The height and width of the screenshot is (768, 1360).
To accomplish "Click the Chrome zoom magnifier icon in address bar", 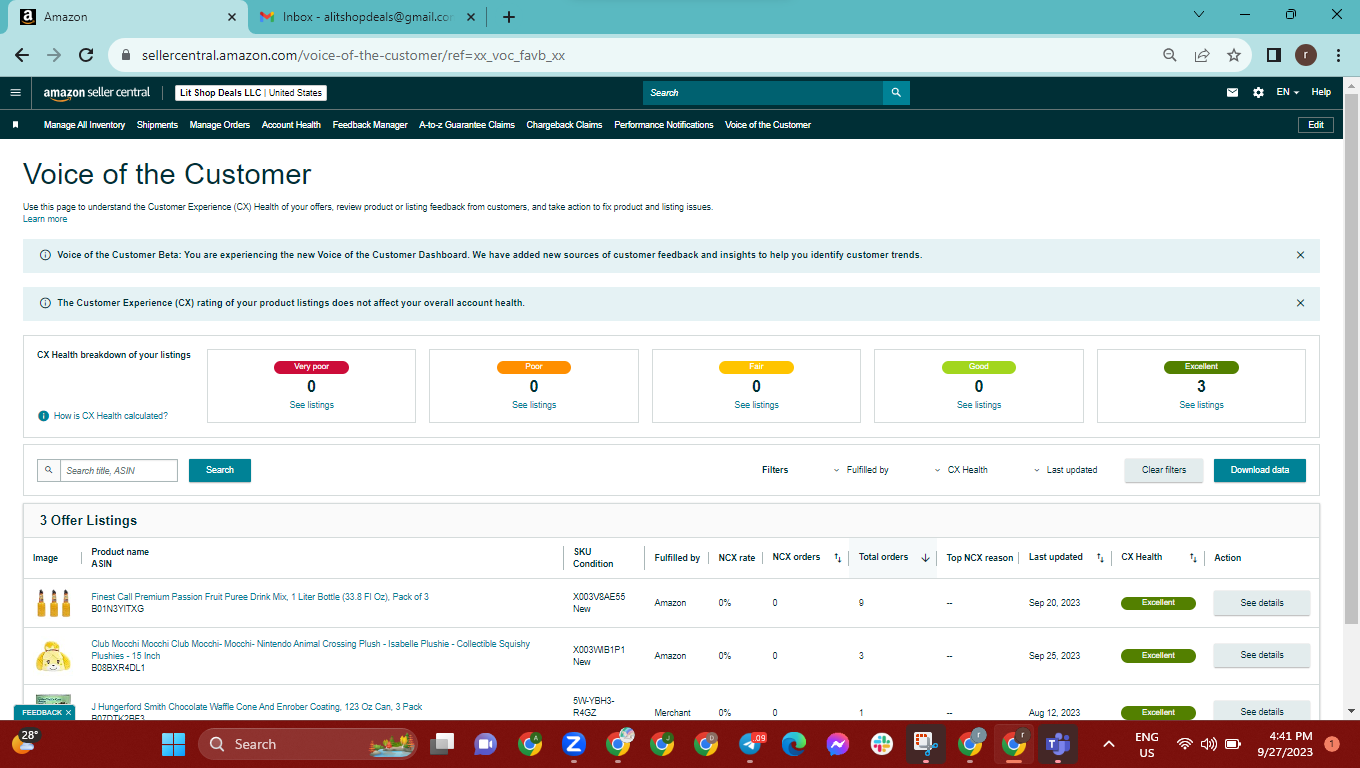I will [1169, 56].
